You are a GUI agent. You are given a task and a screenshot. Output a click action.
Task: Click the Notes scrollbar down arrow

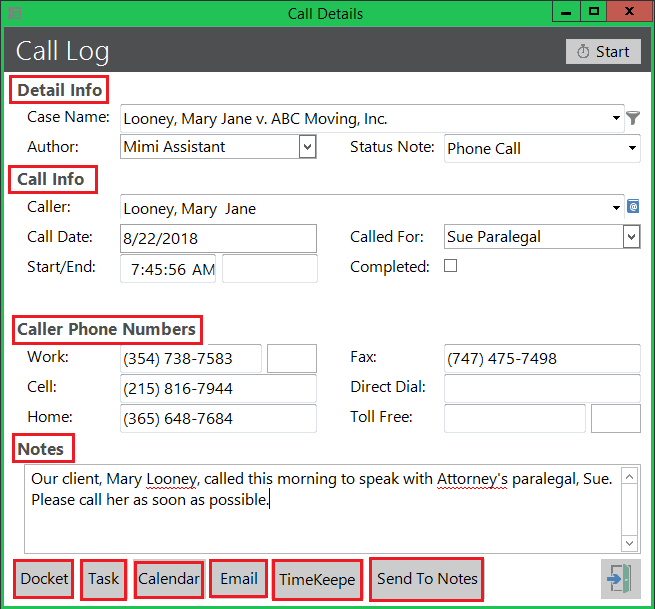click(x=630, y=543)
